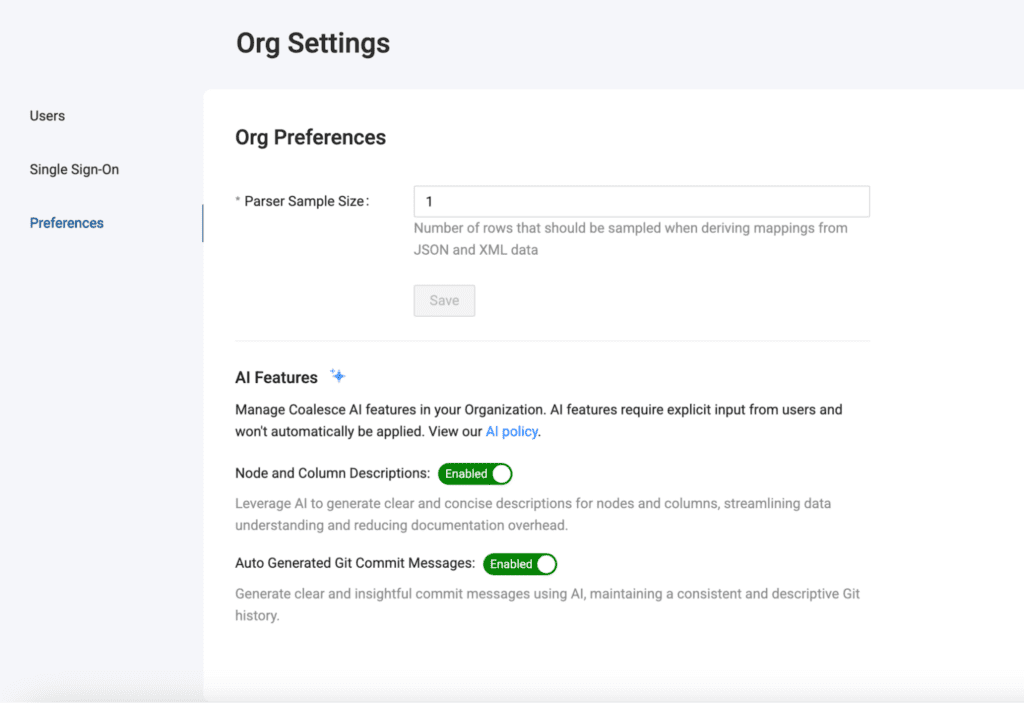Click the AI Features sparkle icon
The image size is (1024, 703).
[338, 376]
